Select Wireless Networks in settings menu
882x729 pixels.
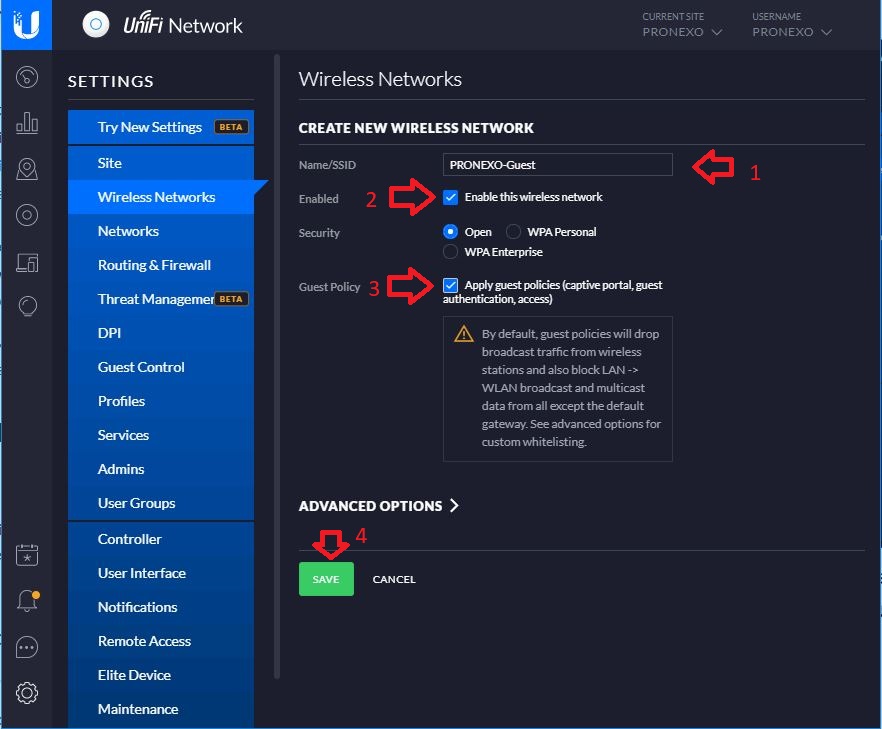[161, 197]
